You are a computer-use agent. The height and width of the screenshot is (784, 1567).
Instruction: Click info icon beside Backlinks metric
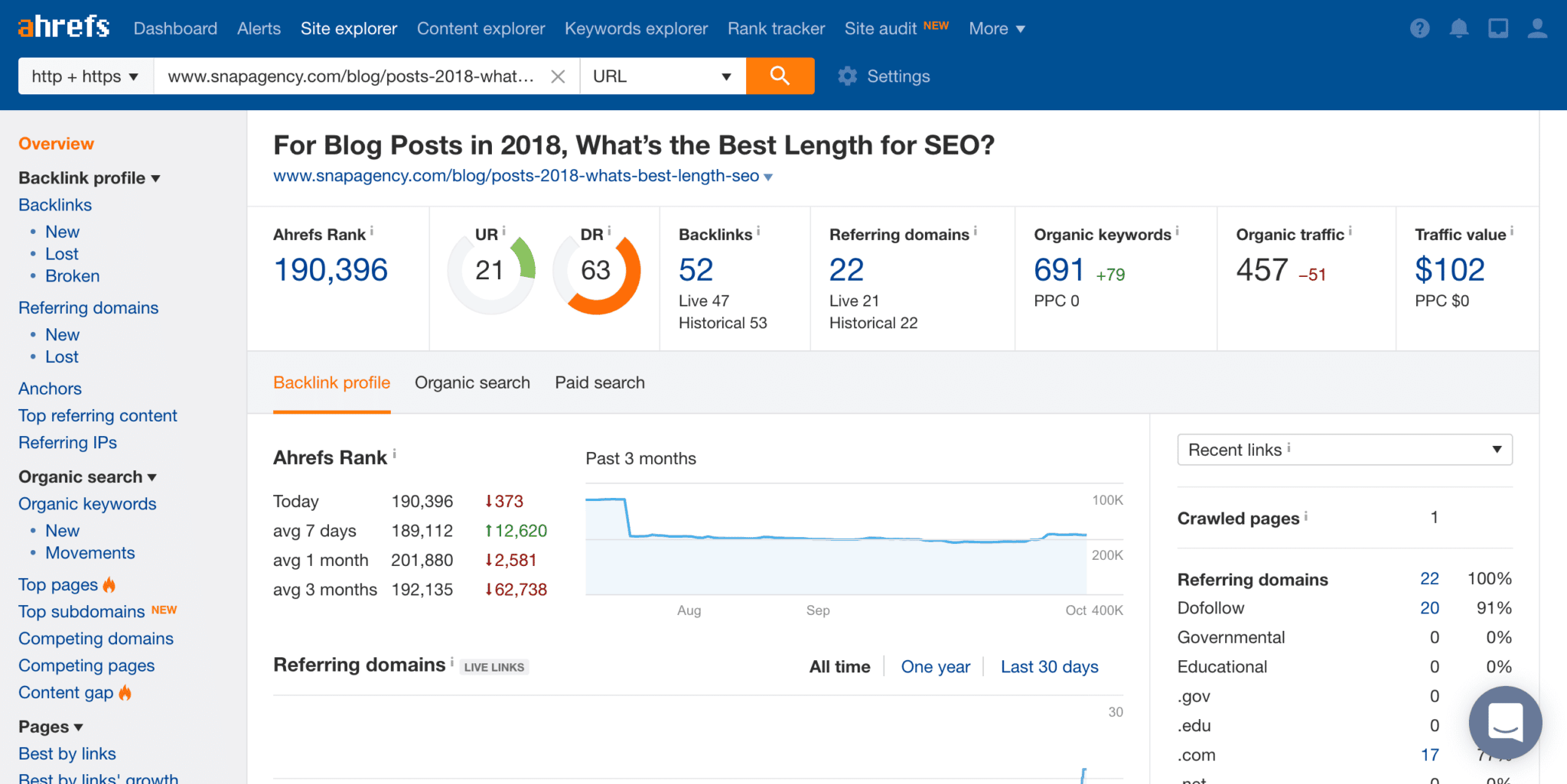point(758,230)
